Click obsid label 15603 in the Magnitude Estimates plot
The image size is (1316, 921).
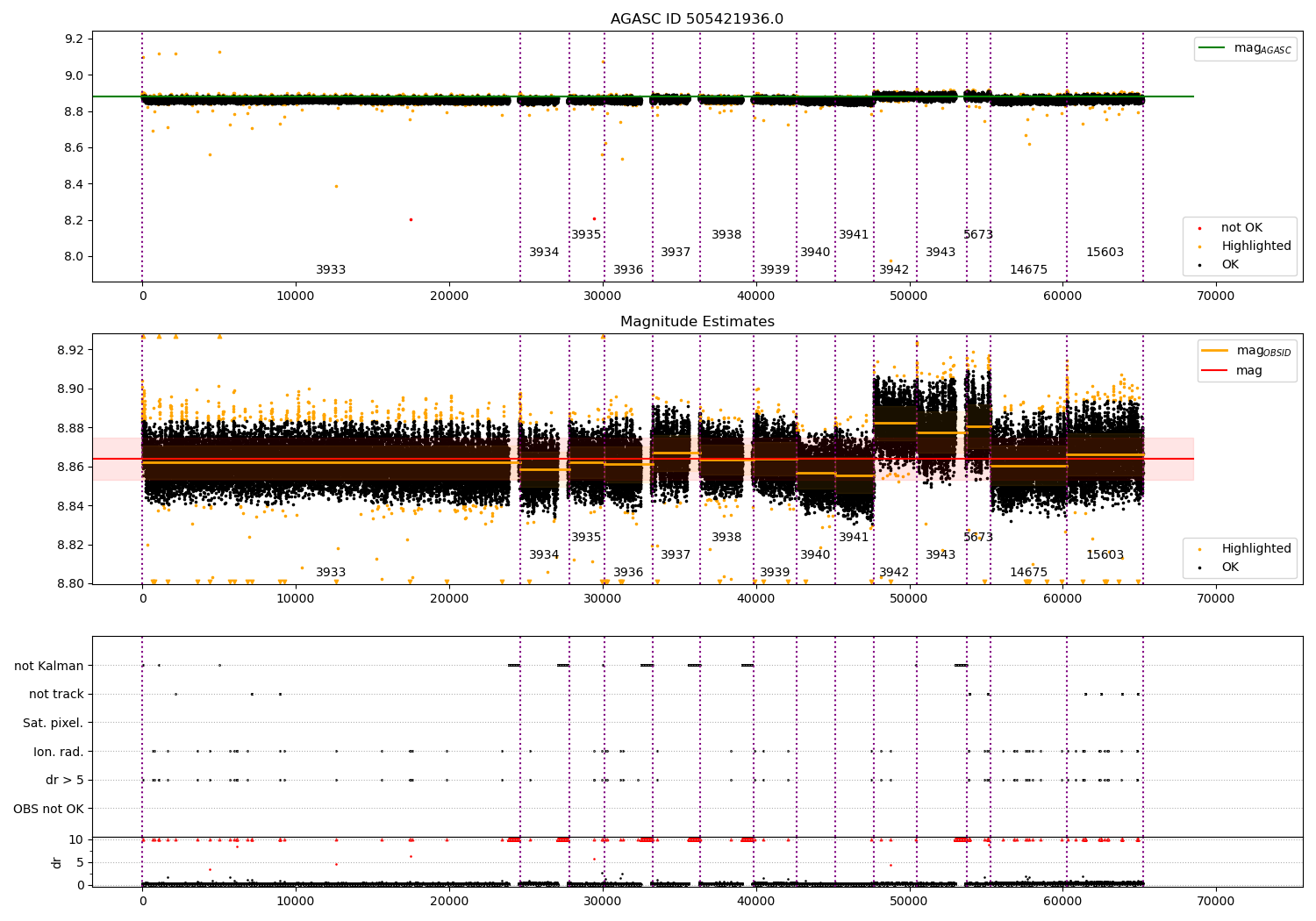(x=1105, y=555)
